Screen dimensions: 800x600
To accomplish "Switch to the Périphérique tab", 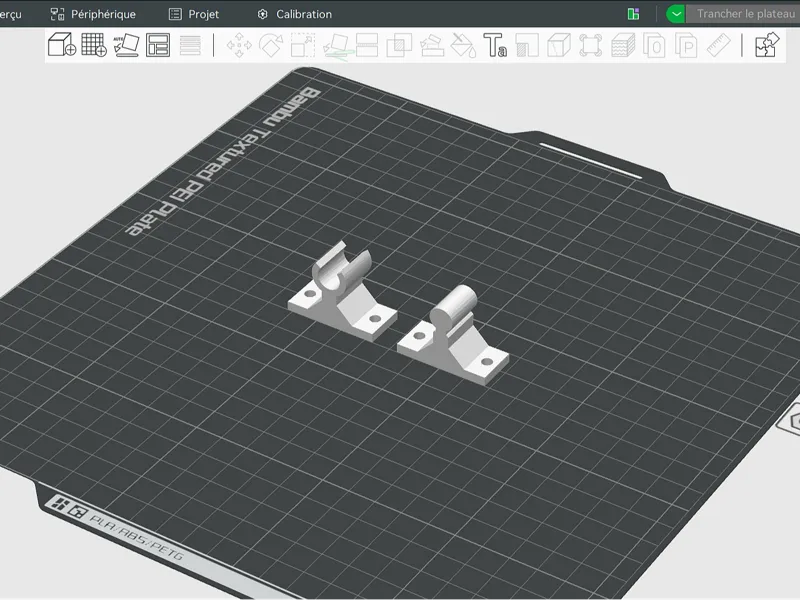I will coord(93,14).
